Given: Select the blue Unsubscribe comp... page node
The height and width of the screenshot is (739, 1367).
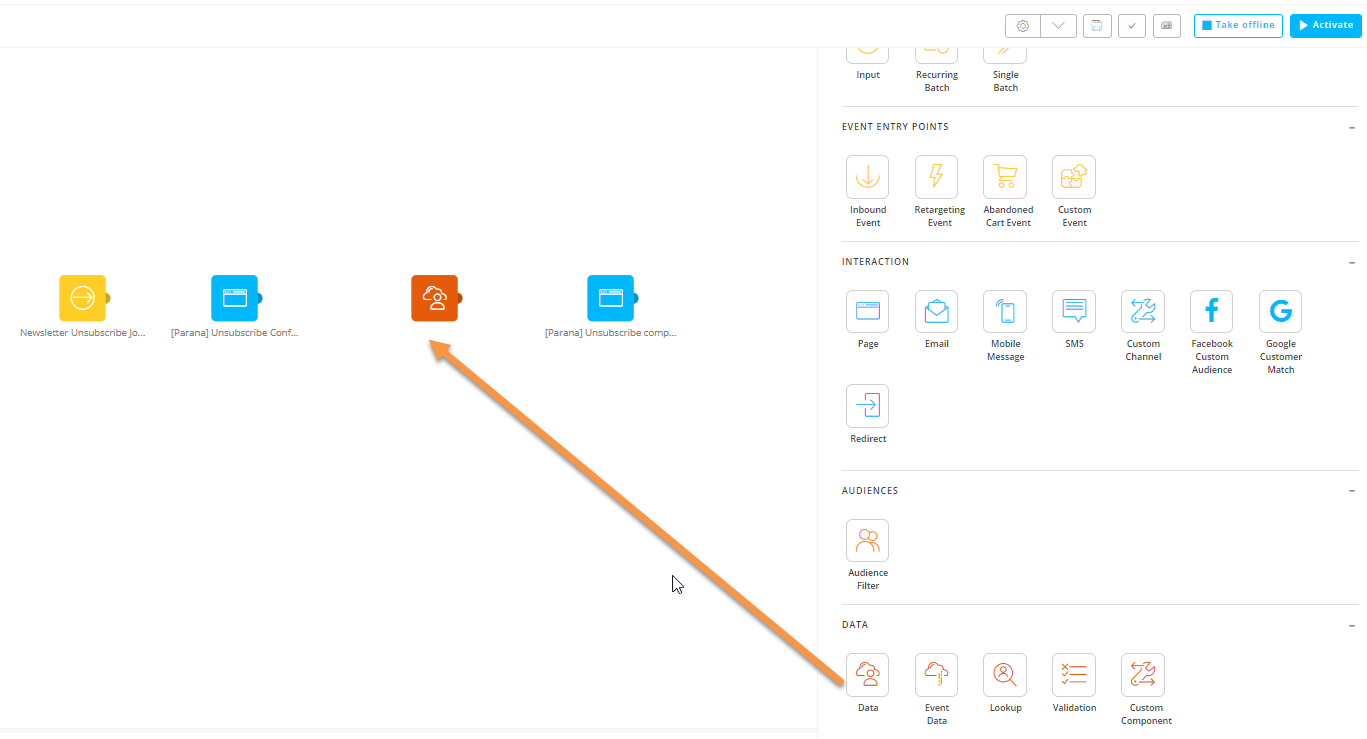Looking at the screenshot, I should [x=610, y=298].
